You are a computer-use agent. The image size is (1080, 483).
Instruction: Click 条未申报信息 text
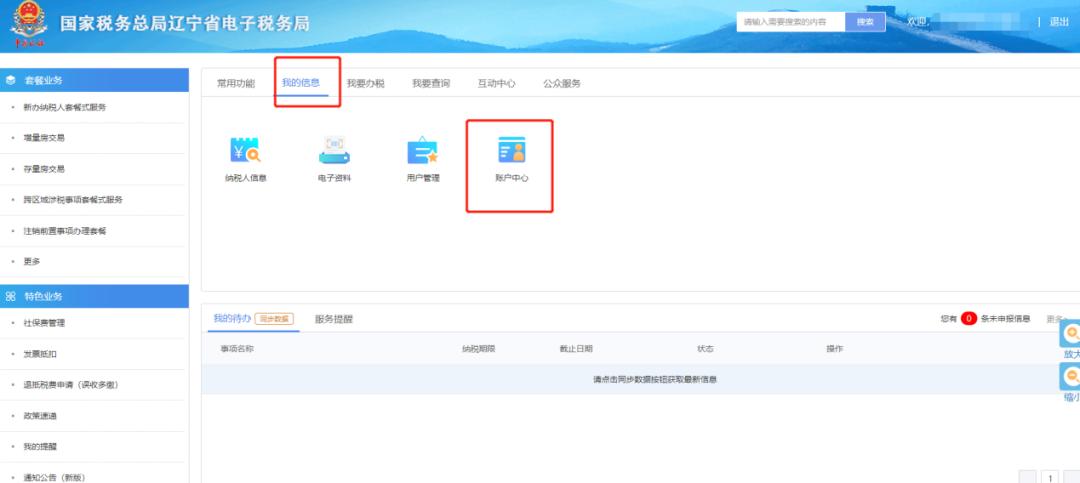[x=1006, y=318]
